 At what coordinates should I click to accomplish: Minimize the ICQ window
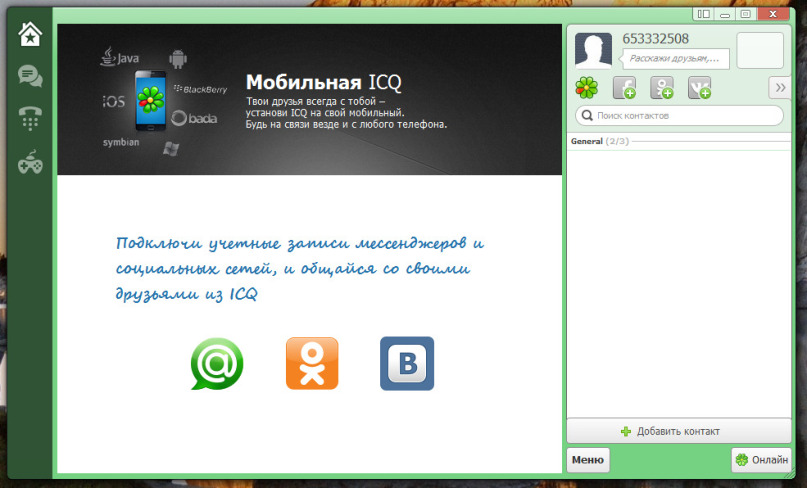[x=725, y=14]
